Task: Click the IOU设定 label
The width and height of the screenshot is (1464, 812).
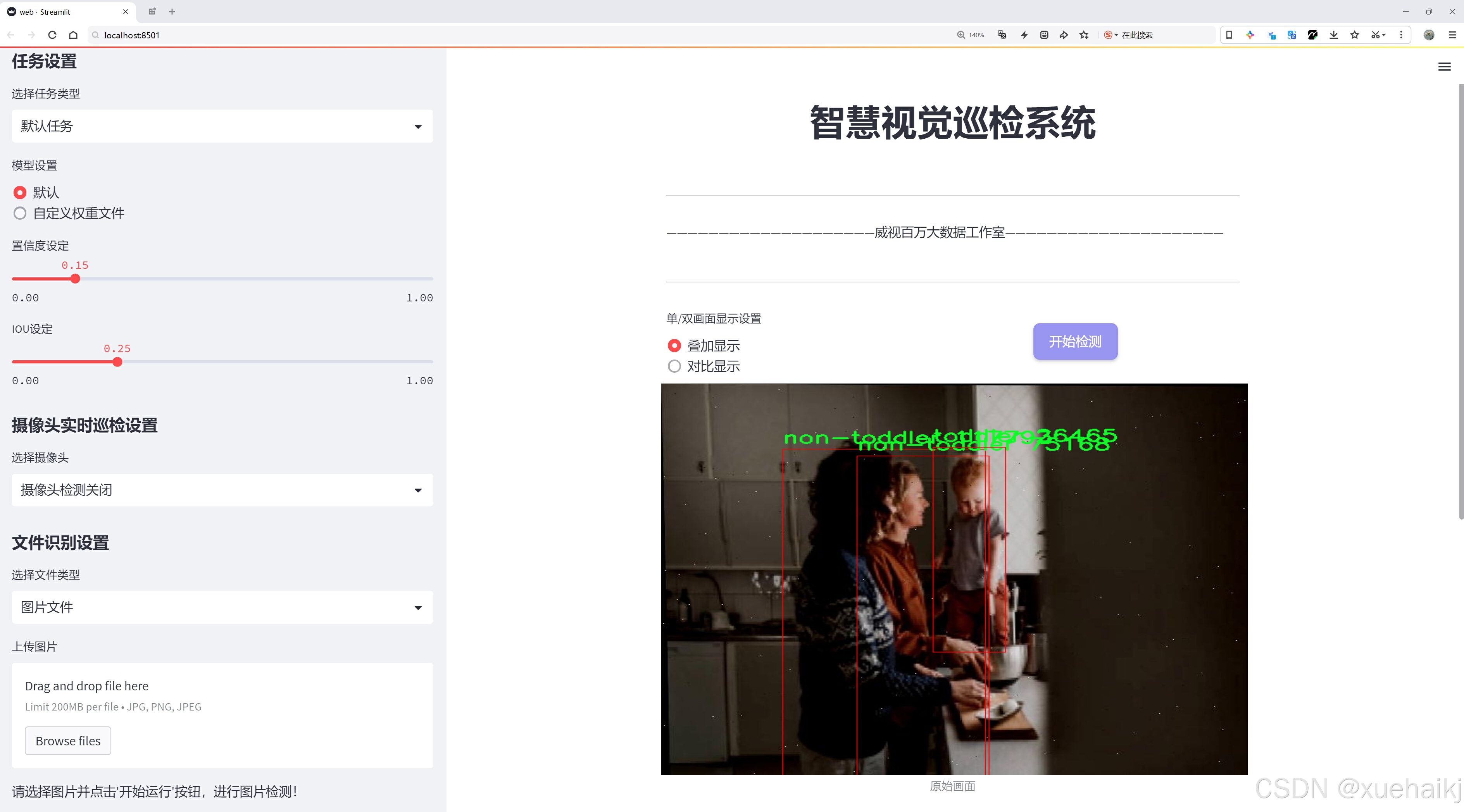Action: click(32, 329)
